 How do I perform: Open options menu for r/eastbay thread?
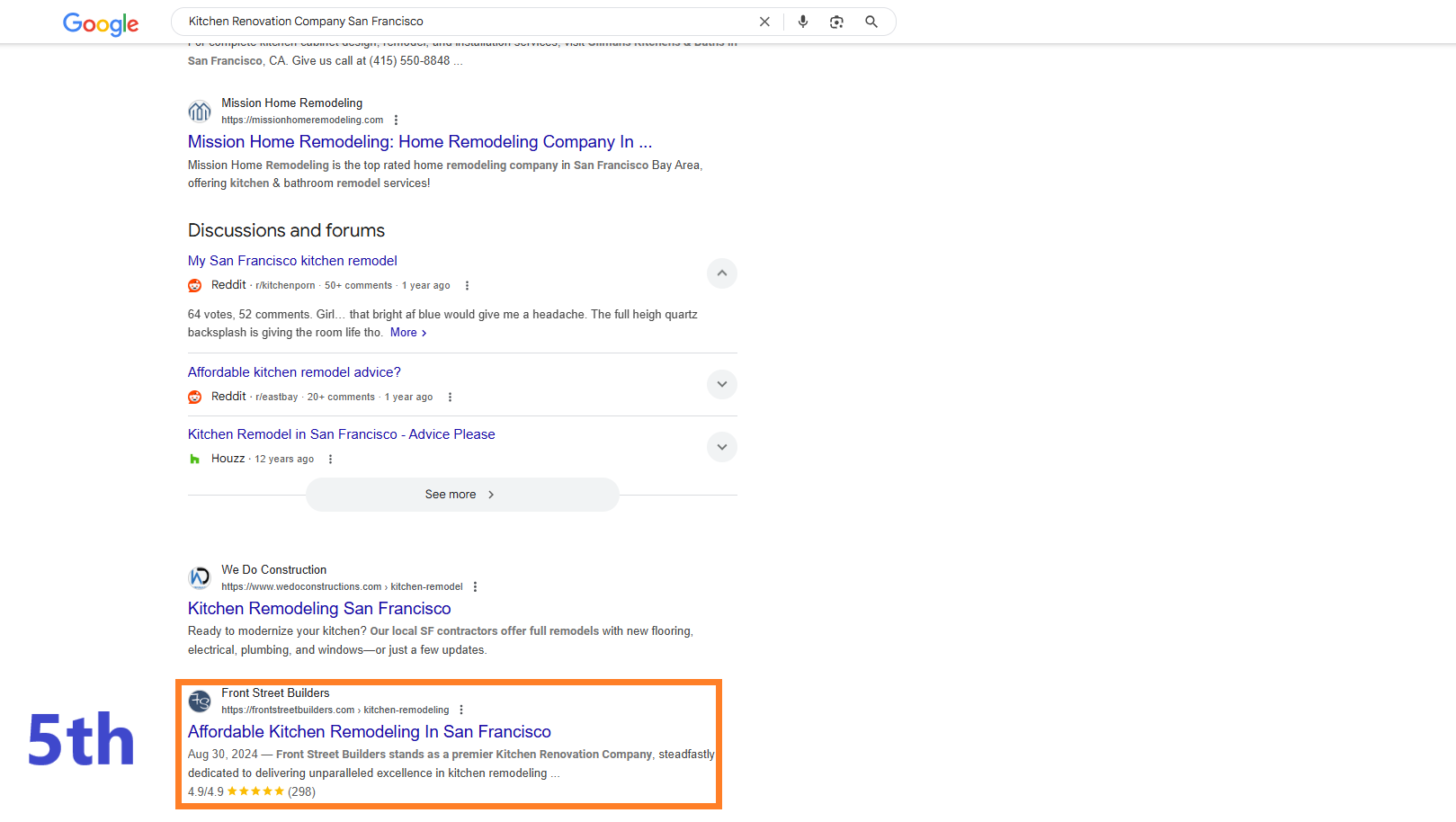[450, 398]
